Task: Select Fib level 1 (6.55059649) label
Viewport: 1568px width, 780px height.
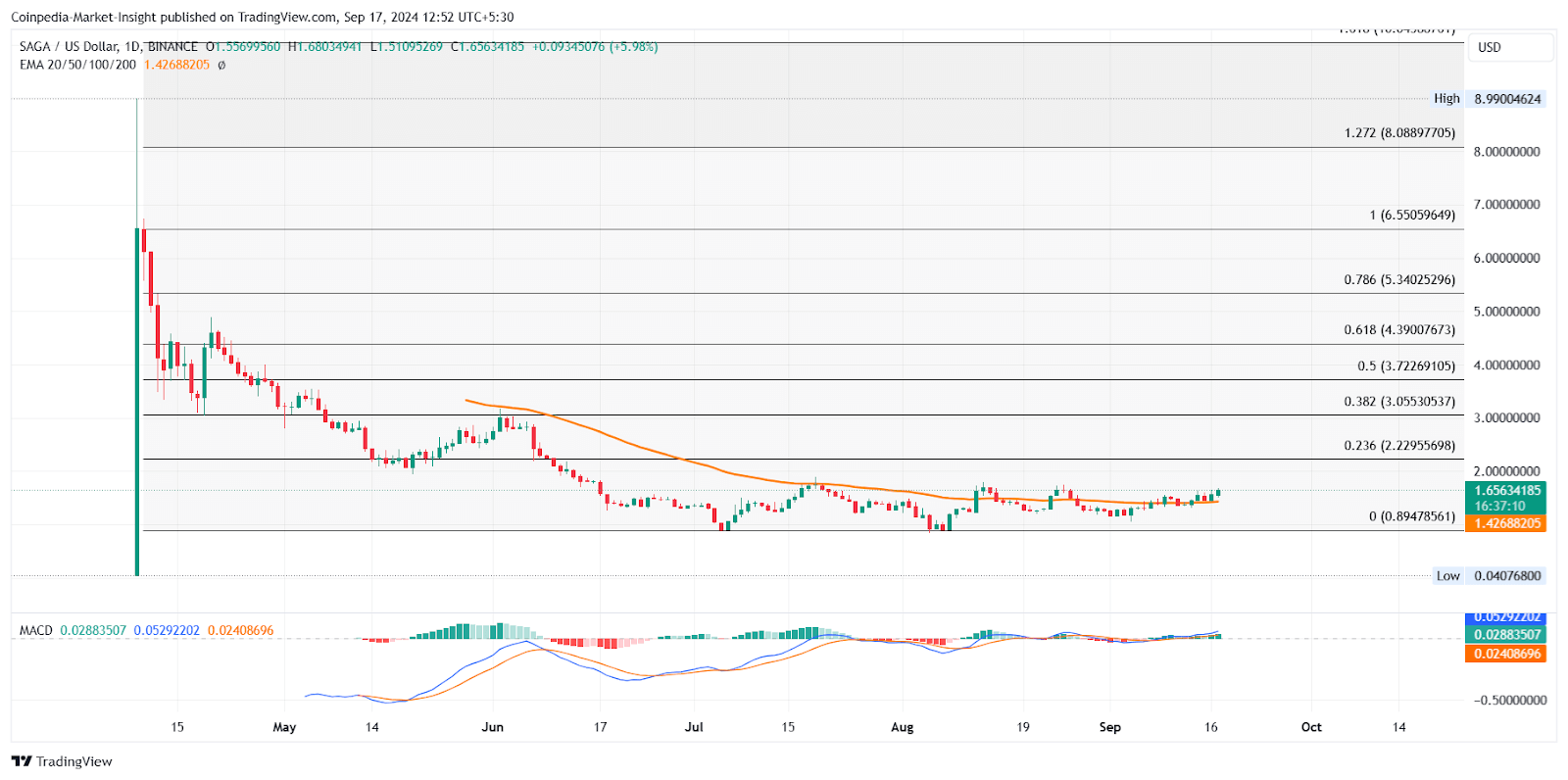Action: 1412,215
